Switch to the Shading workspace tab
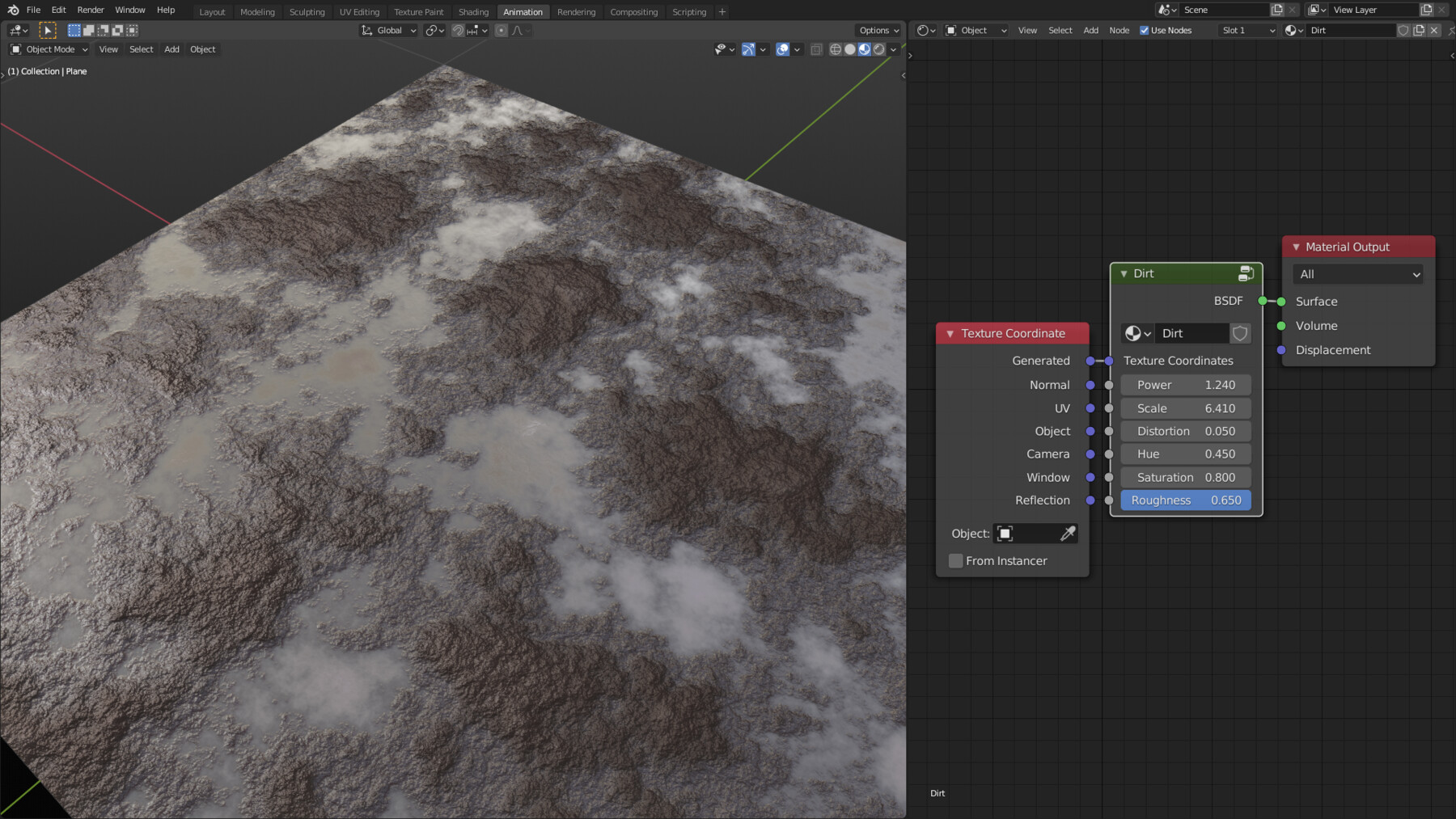This screenshot has height=819, width=1456. 473,12
